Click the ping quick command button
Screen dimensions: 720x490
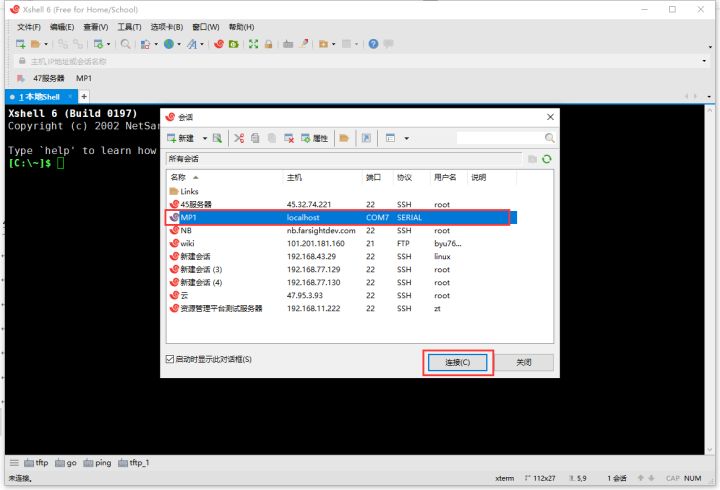click(x=97, y=463)
